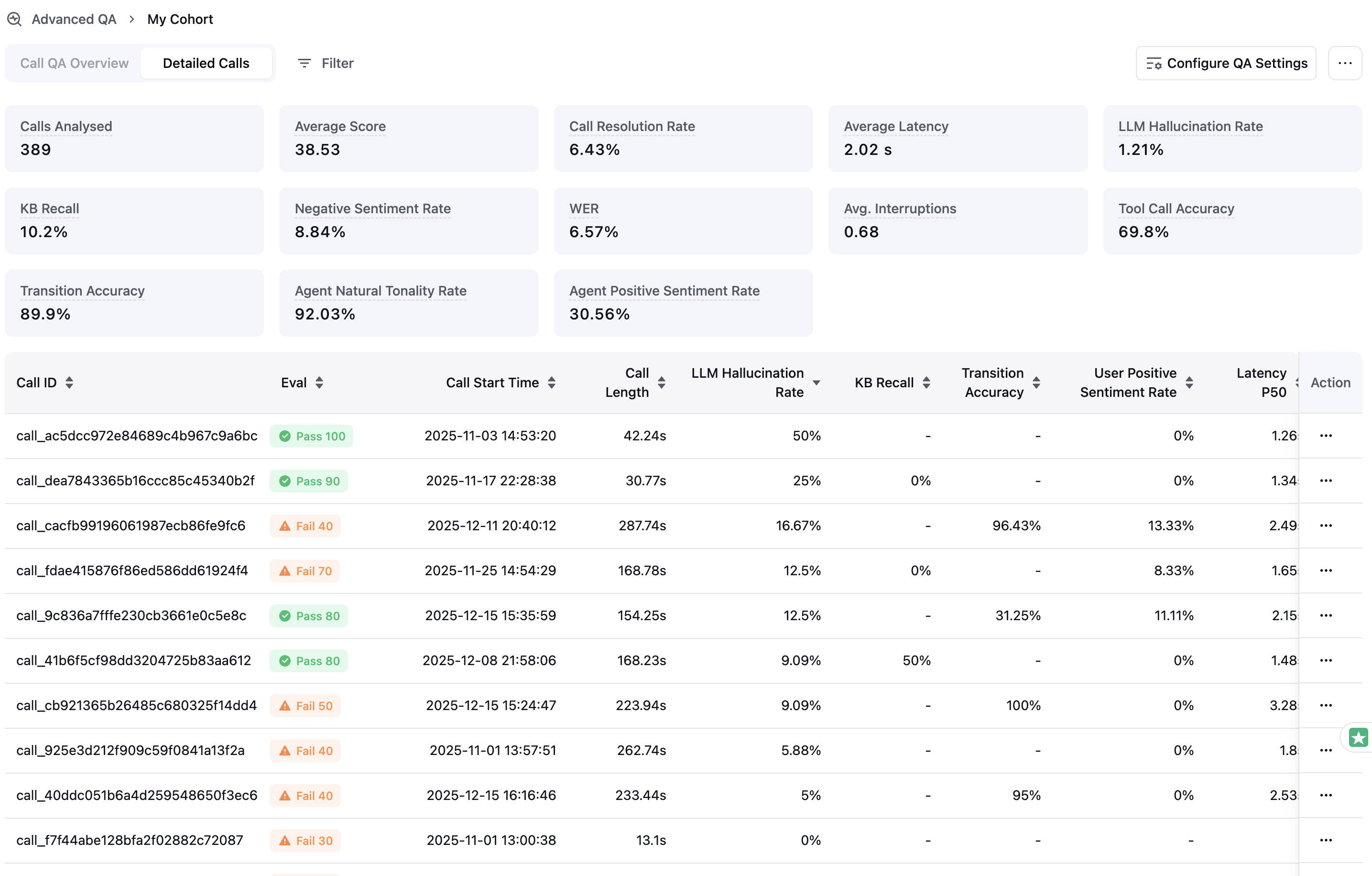
Task: Click the Advanced QA magnifier logo icon
Action: click(x=14, y=19)
